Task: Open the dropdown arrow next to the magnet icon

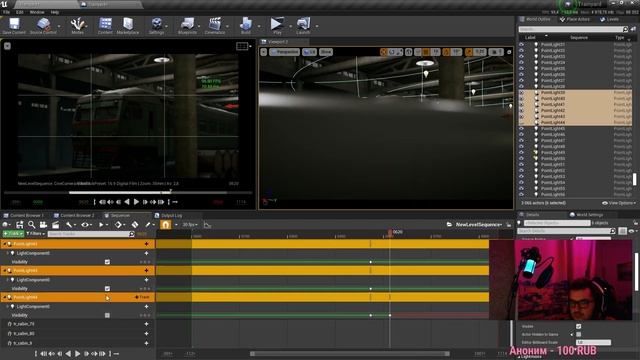Action: point(176,225)
